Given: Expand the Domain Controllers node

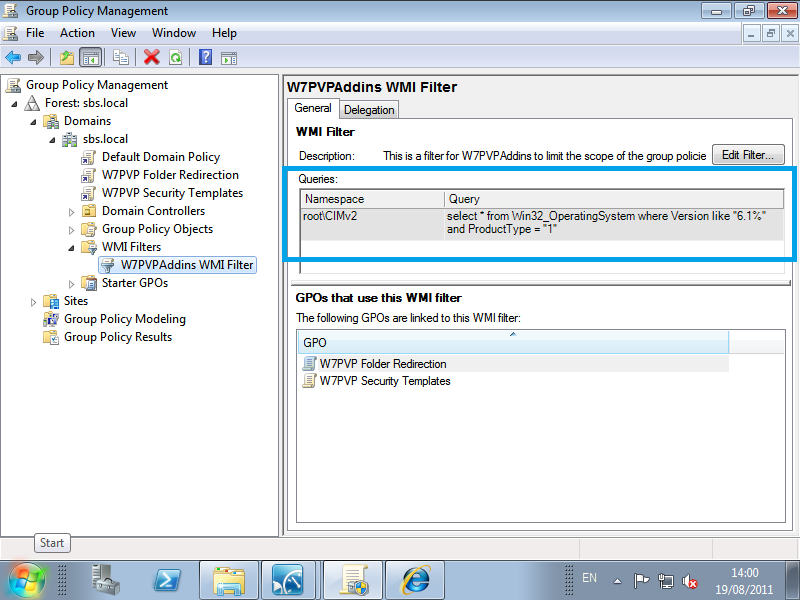Looking at the screenshot, I should [x=72, y=211].
